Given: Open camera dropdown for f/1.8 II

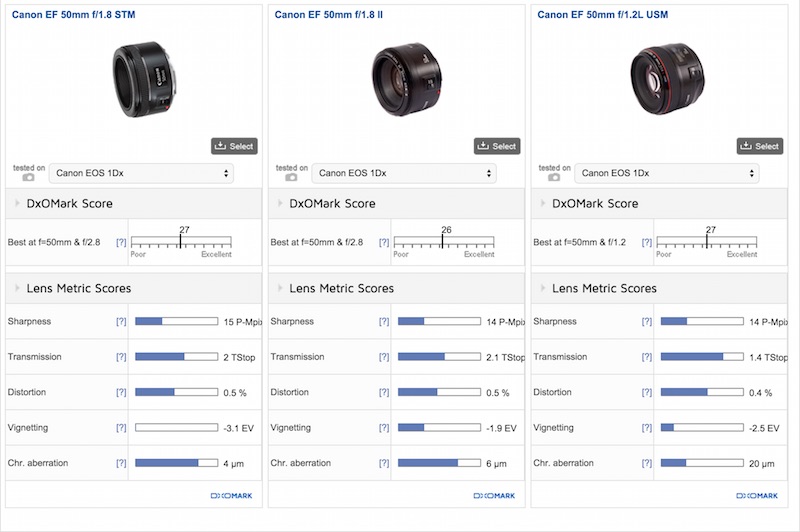Looking at the screenshot, I should pyautogui.click(x=404, y=173).
